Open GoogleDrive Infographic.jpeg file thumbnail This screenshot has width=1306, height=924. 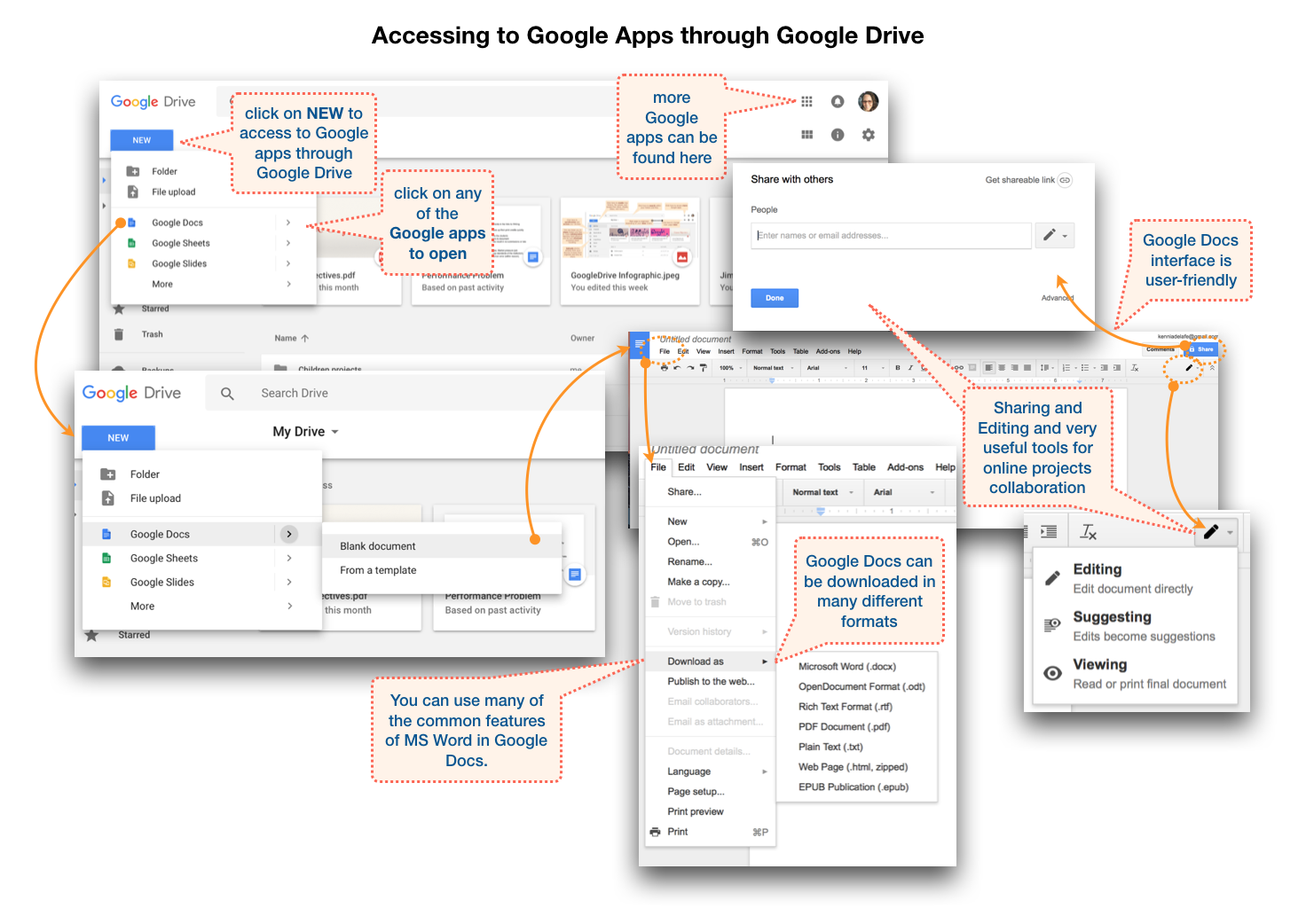[629, 252]
